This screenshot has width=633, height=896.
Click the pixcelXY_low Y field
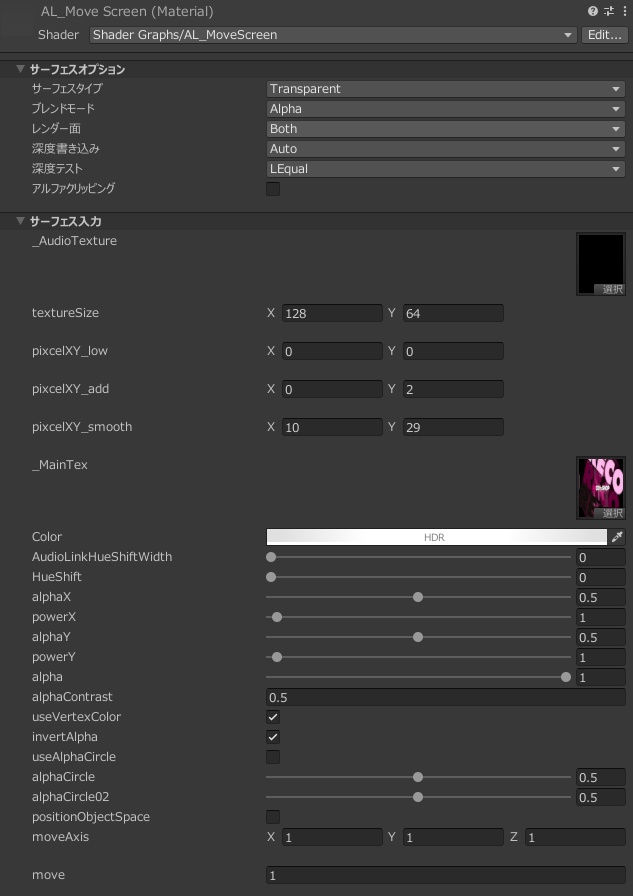coord(453,351)
